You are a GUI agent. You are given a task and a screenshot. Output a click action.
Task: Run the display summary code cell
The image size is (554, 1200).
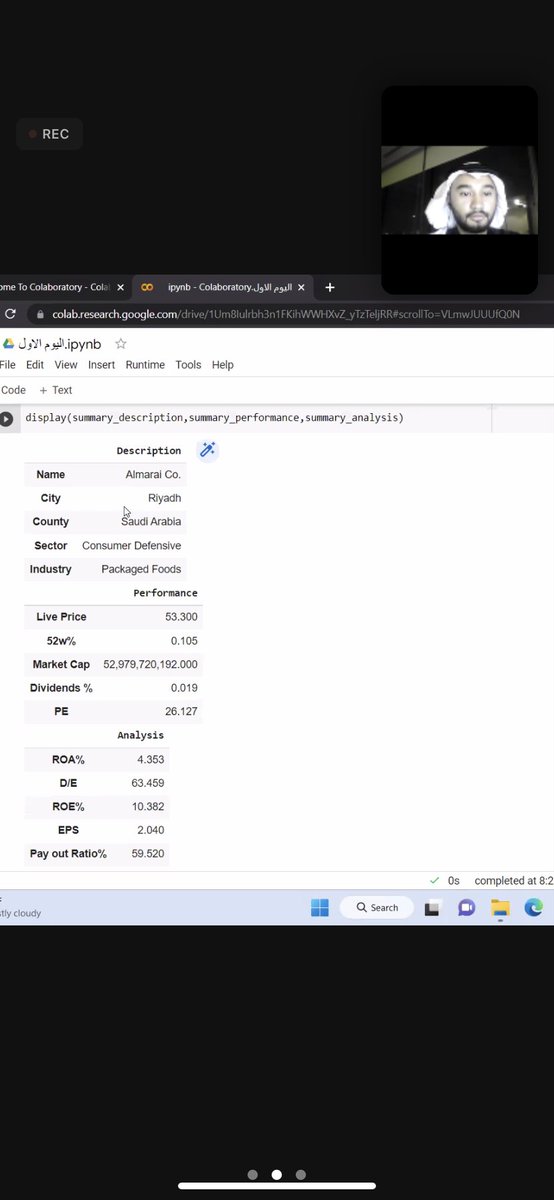(6, 418)
